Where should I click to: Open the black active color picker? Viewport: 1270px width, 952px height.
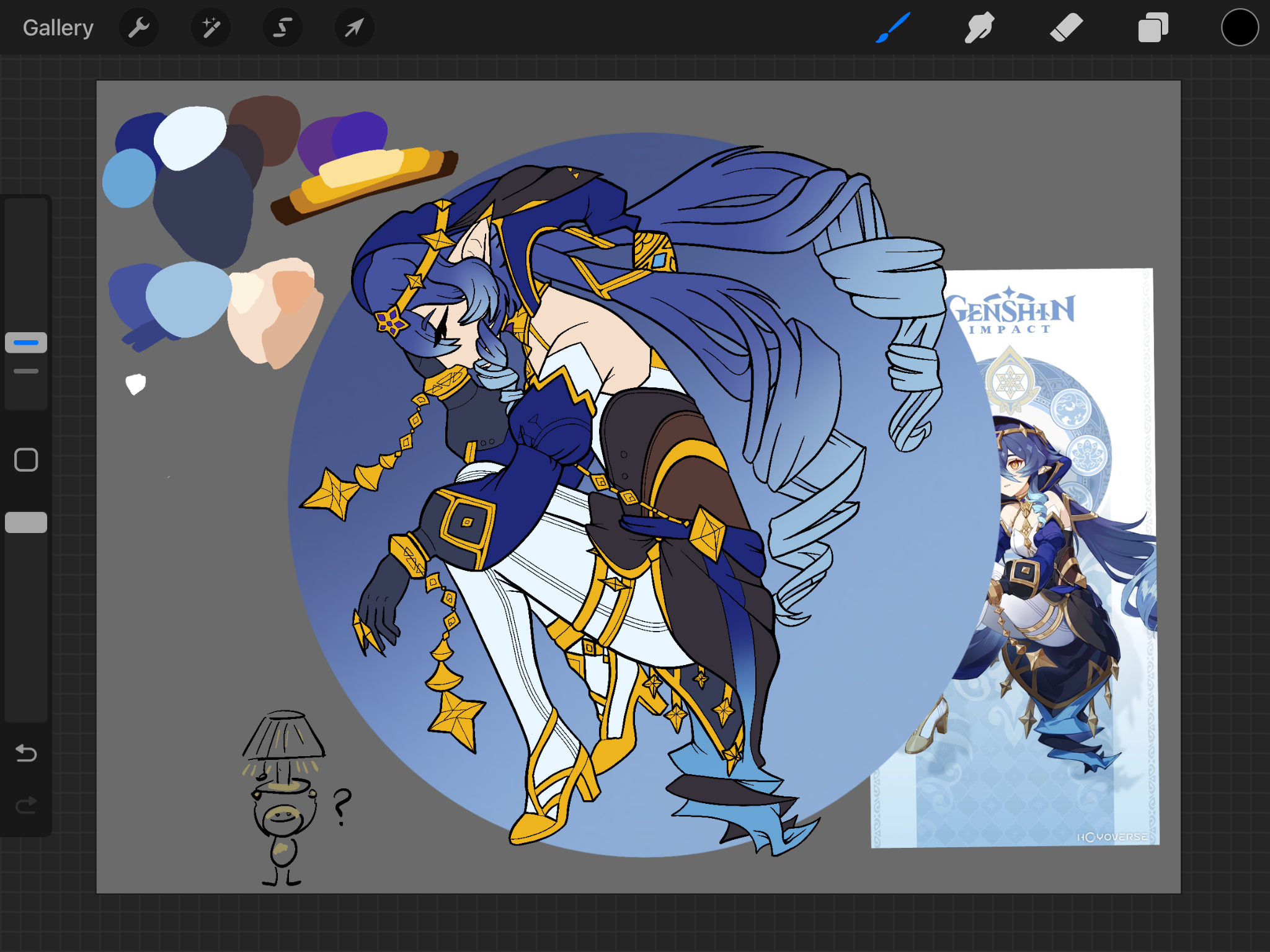1240,28
